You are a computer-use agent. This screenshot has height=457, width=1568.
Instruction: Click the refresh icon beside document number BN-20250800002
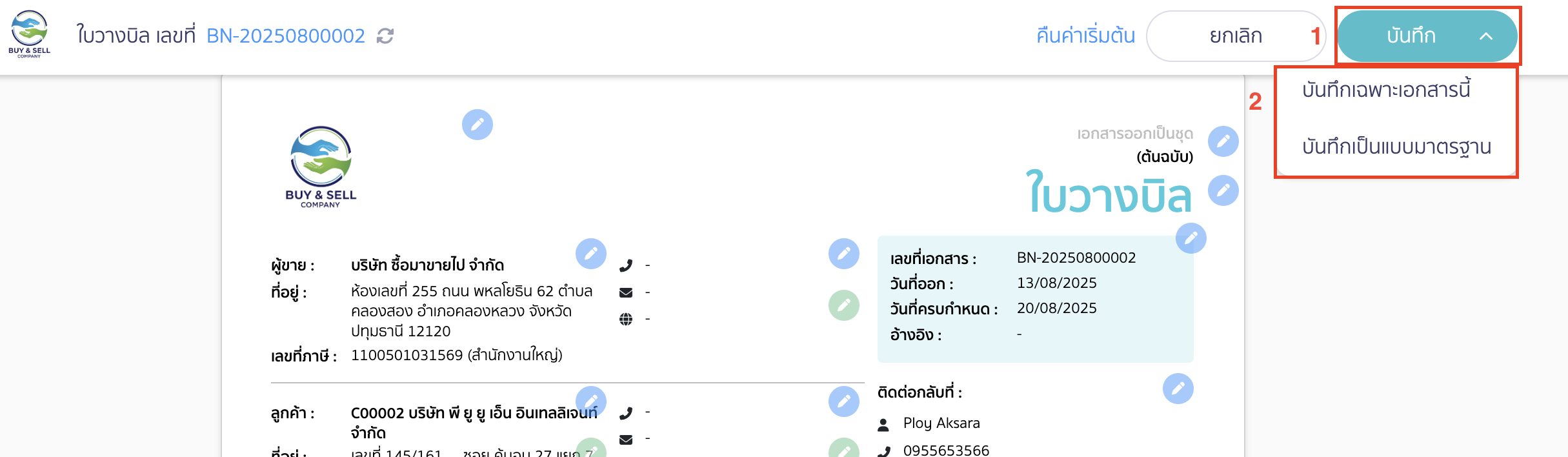point(385,36)
